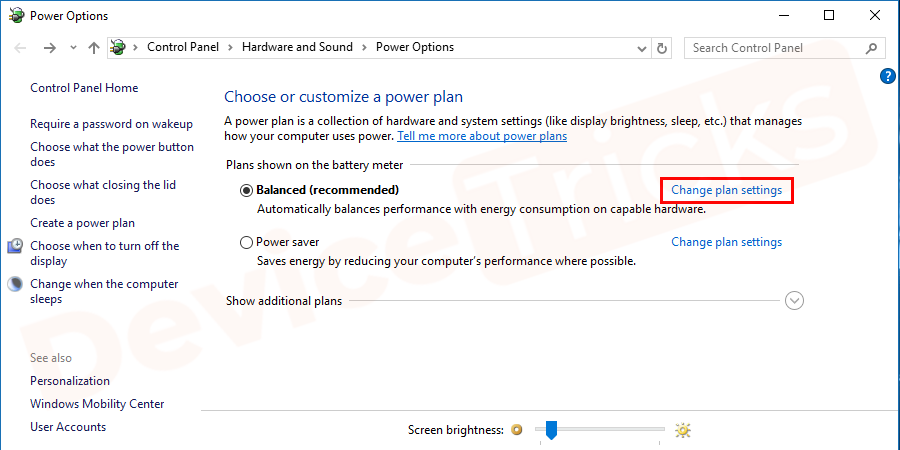Open the address bar history dropdown
Viewport: 900px width, 450px height.
[x=639, y=47]
